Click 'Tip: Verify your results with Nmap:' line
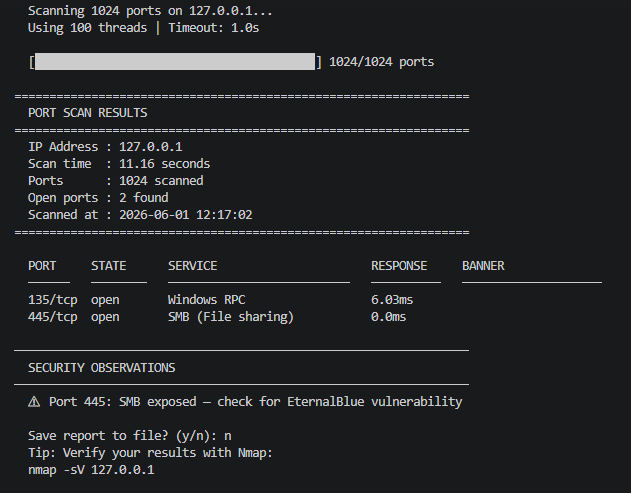 tap(151, 453)
